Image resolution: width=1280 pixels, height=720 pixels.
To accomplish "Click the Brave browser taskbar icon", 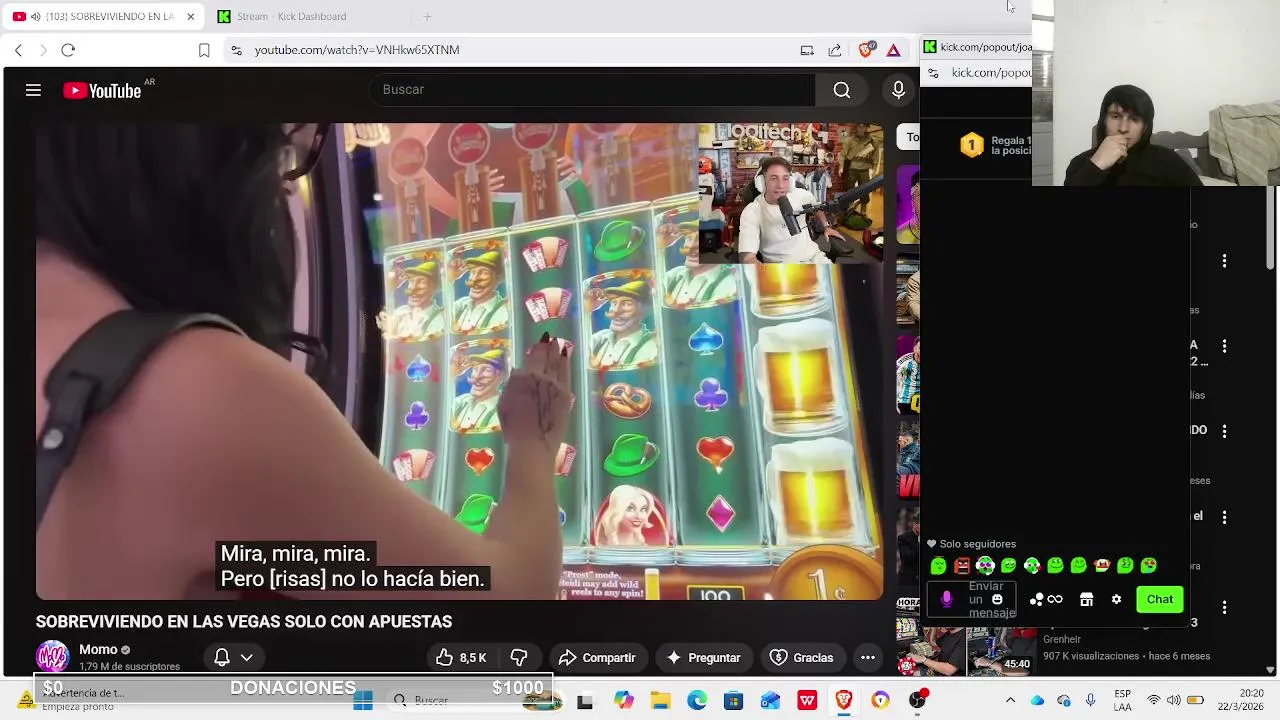I will point(843,701).
